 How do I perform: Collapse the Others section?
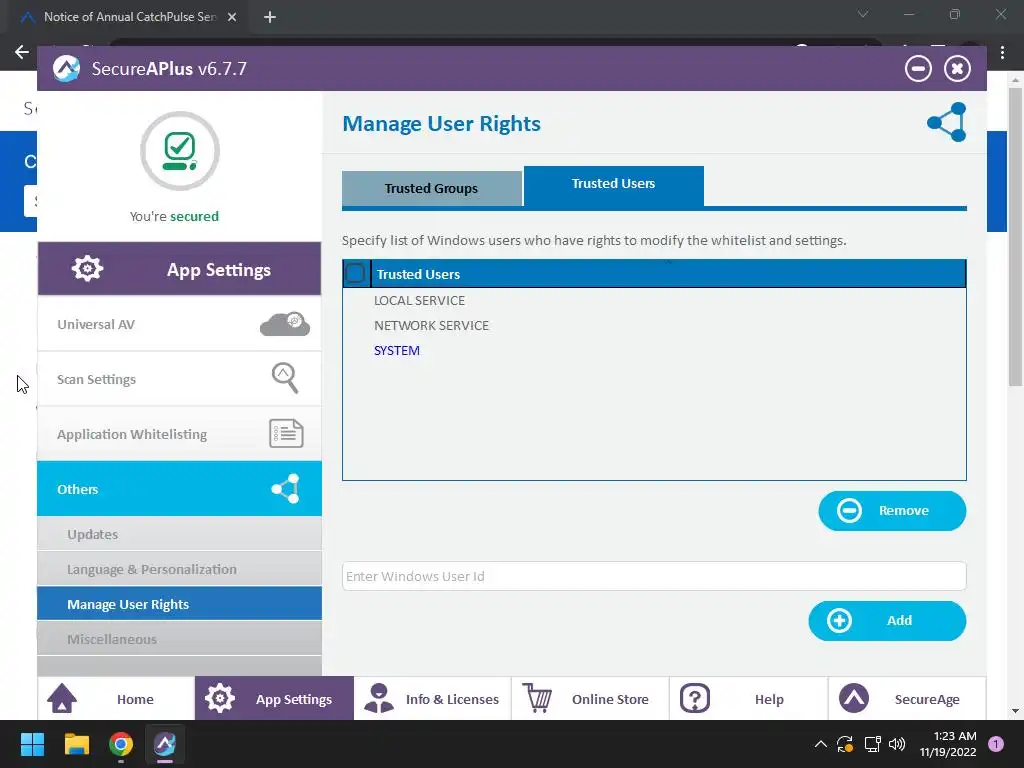tap(180, 488)
